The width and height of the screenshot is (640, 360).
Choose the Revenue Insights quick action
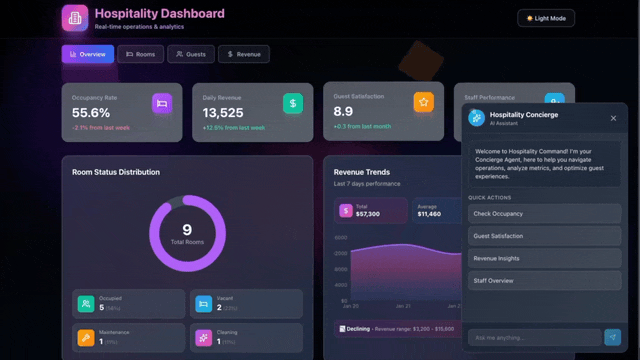[544, 258]
